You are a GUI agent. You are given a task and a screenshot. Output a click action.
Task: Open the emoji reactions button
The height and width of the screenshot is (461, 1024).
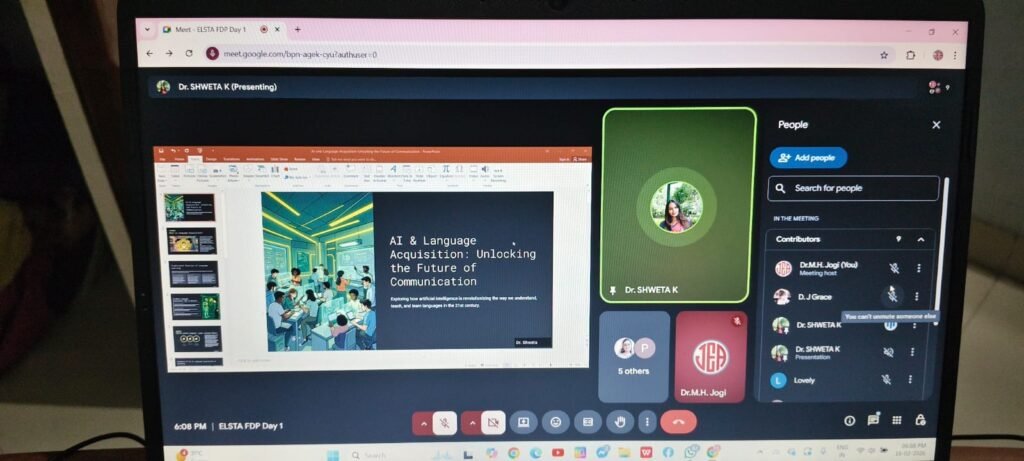[x=555, y=423]
